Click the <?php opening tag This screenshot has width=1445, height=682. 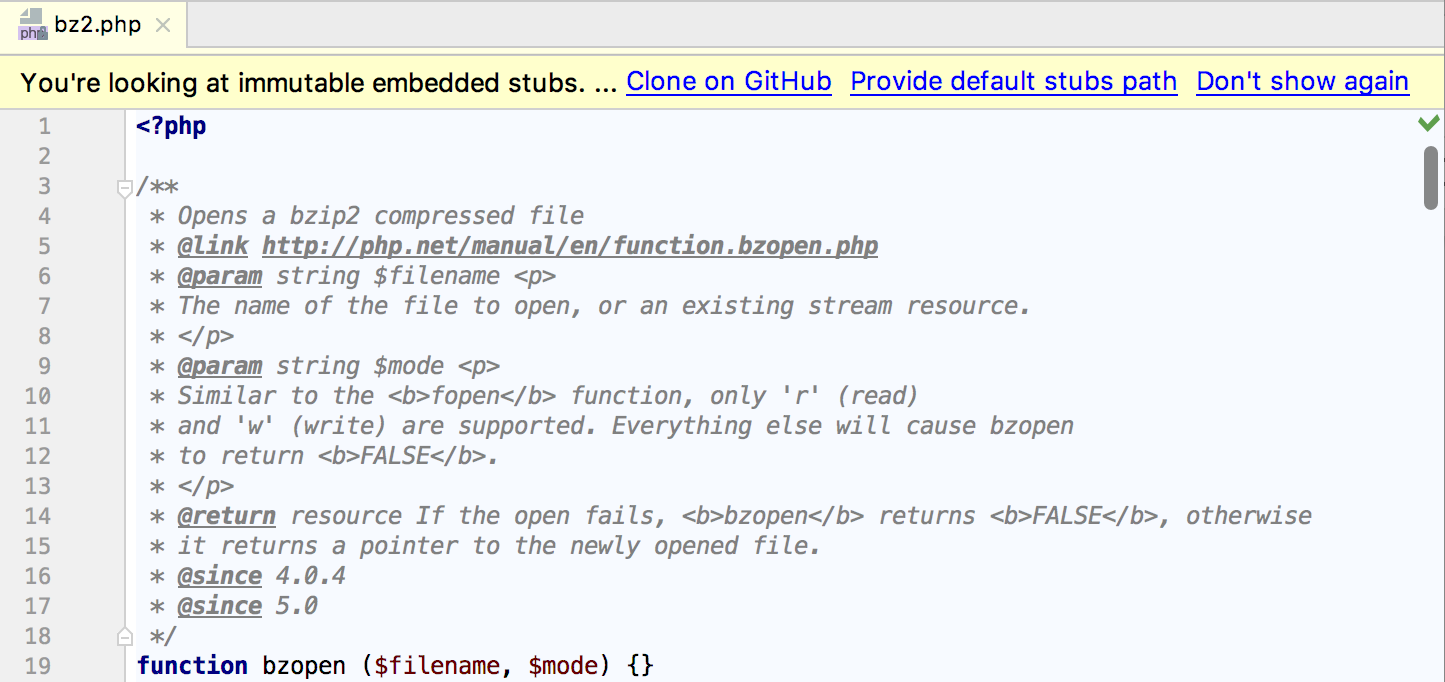tap(171, 127)
